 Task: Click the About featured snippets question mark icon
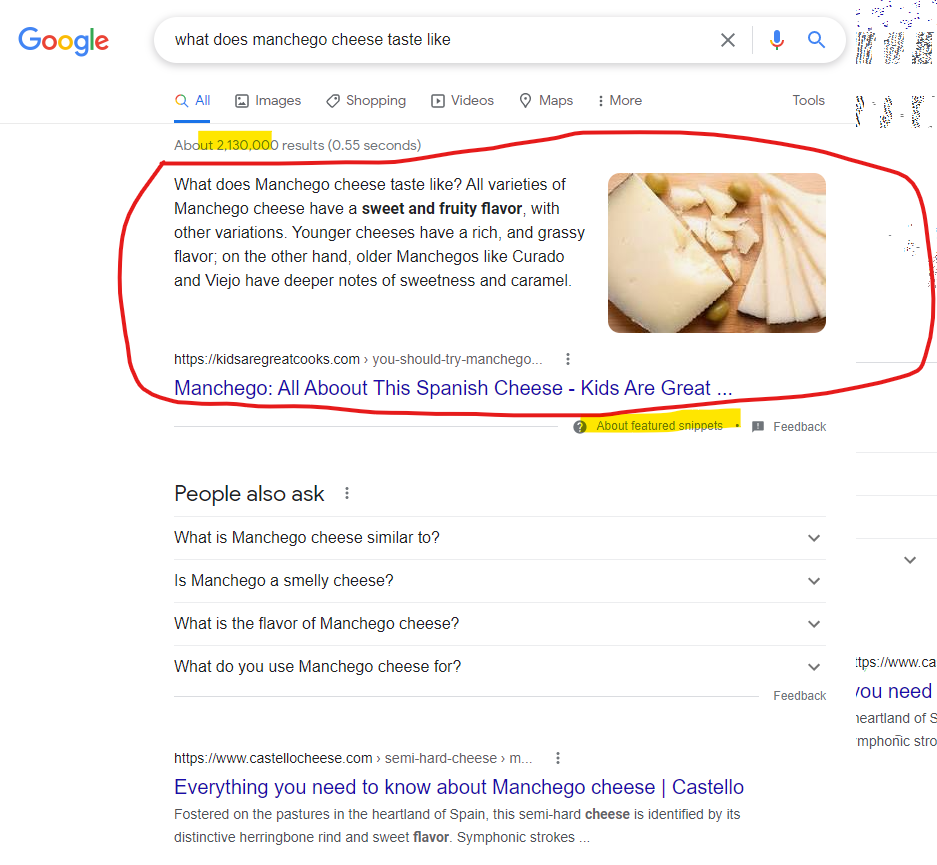click(579, 427)
